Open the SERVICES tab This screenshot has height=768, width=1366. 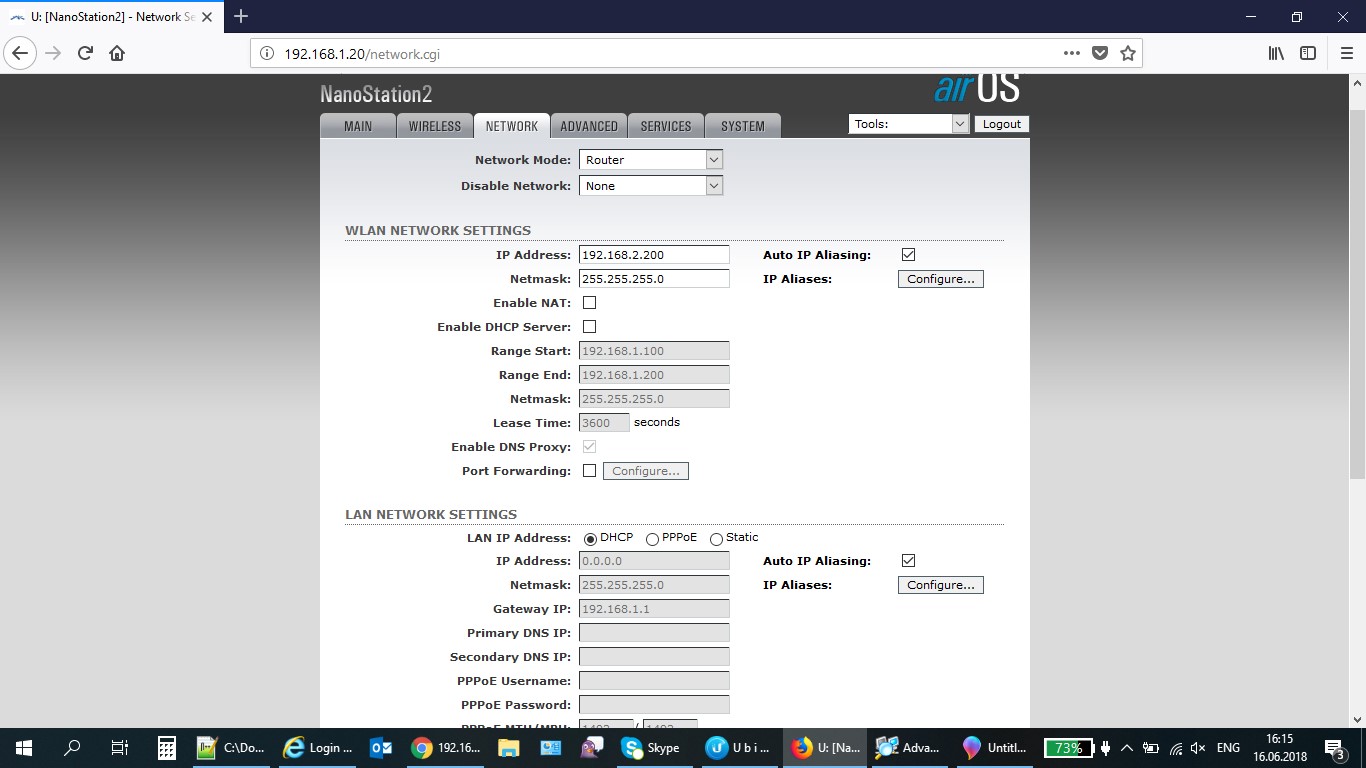[666, 126]
